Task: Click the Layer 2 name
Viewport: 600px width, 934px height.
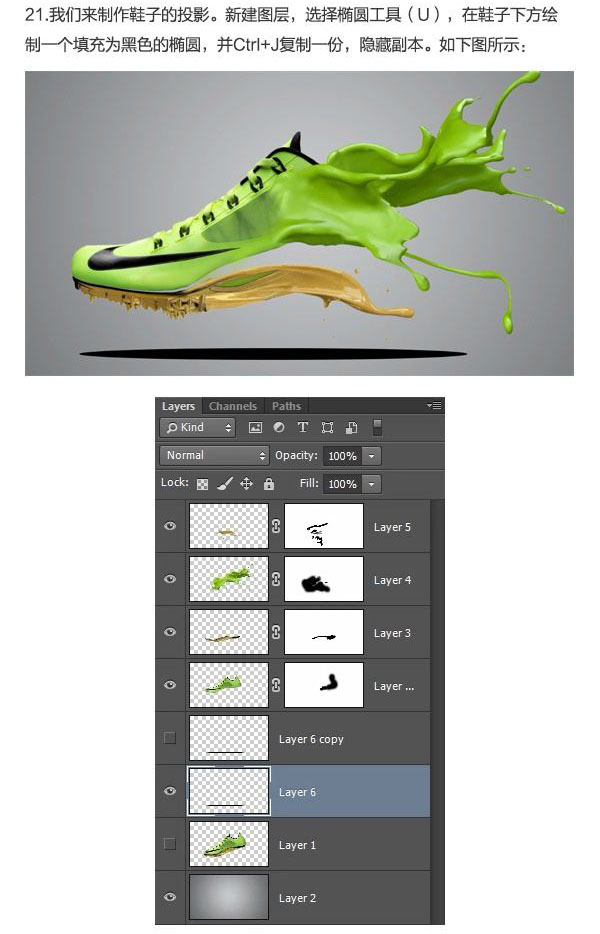Action: pyautogui.click(x=297, y=898)
